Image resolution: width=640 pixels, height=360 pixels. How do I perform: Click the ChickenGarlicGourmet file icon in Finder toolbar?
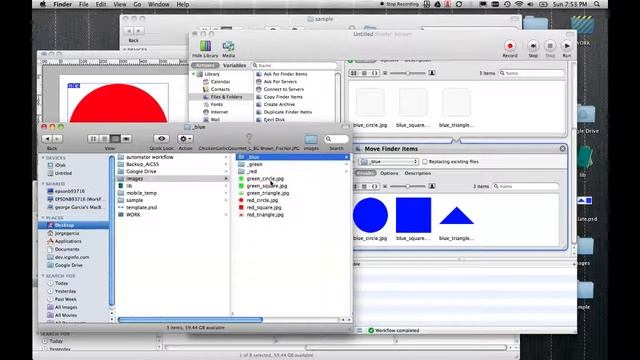tap(249, 138)
